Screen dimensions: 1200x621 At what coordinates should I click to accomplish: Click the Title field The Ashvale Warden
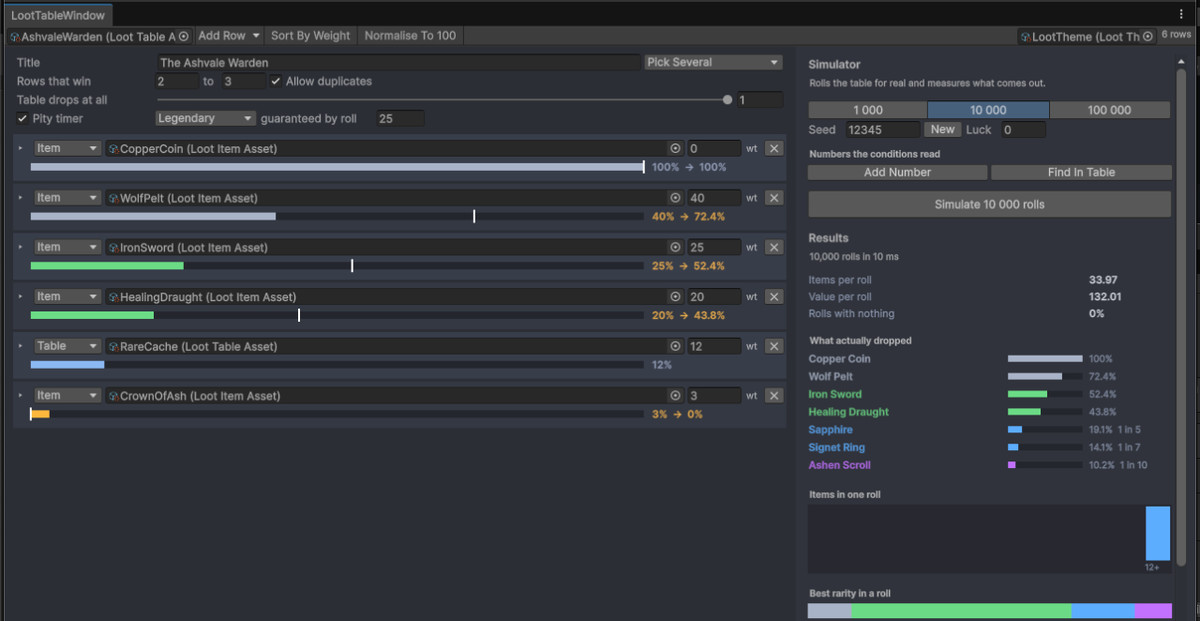click(x=398, y=62)
